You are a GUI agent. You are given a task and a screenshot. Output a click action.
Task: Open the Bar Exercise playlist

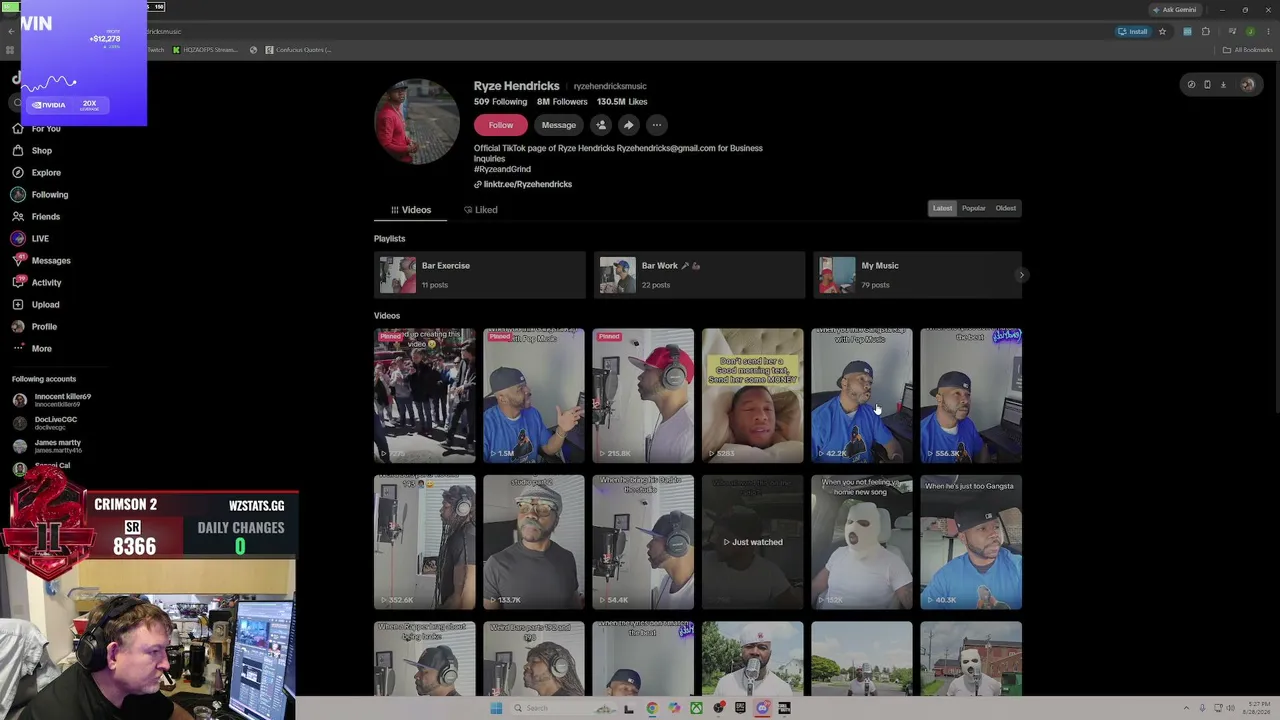coord(480,275)
